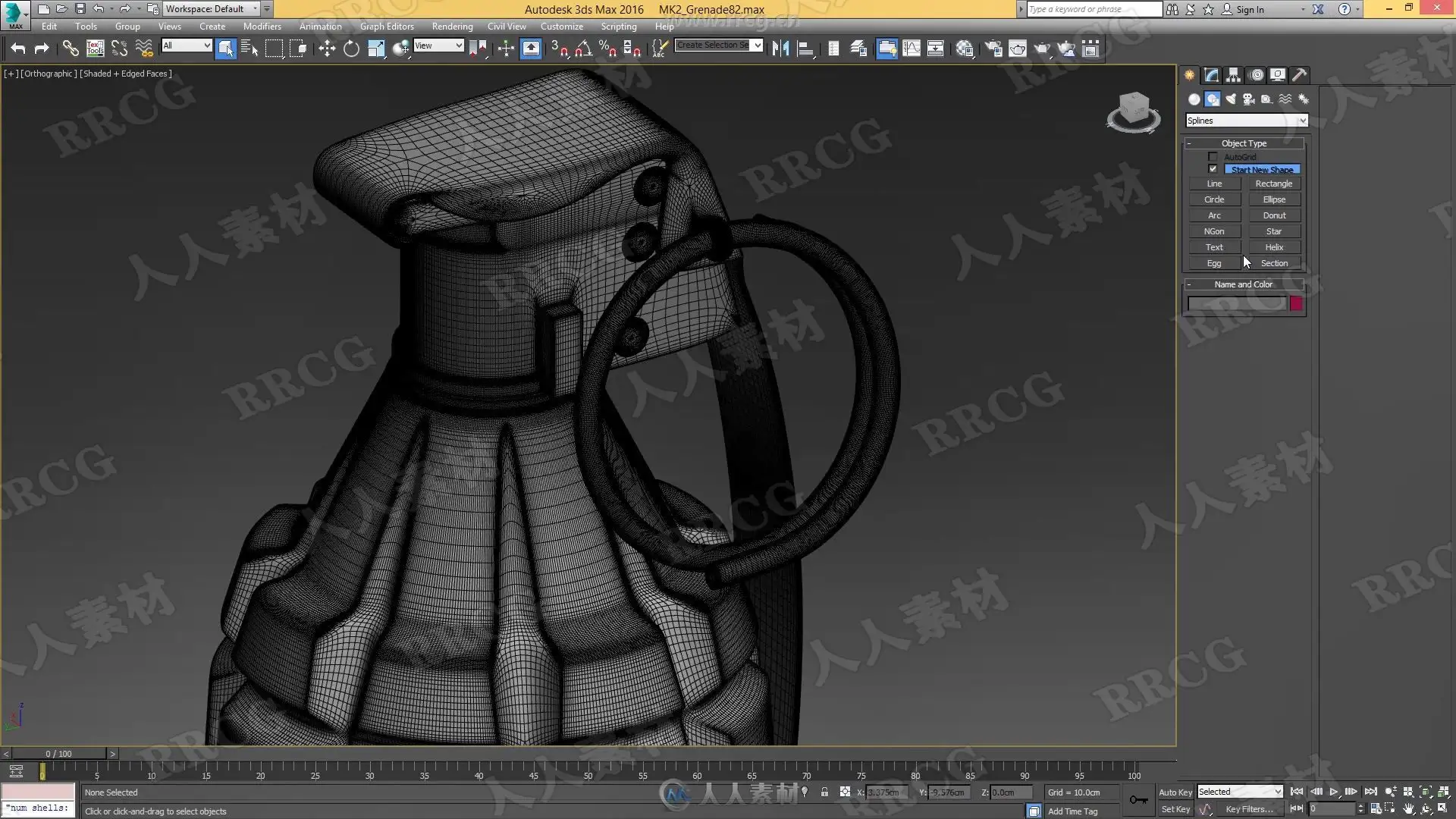Viewport: 1456px width, 819px height.
Task: Open the Utilities hammer panel
Action: click(x=1299, y=75)
